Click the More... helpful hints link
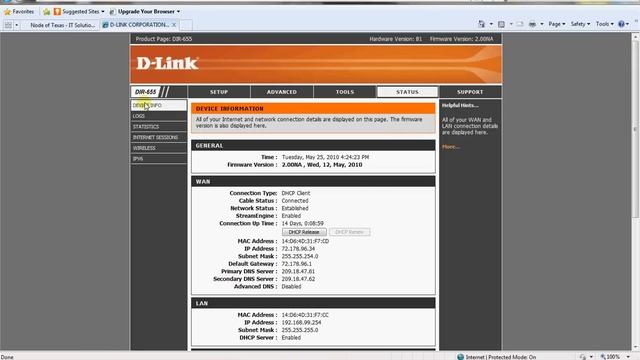Screen dimensions: 640x360 point(451,147)
